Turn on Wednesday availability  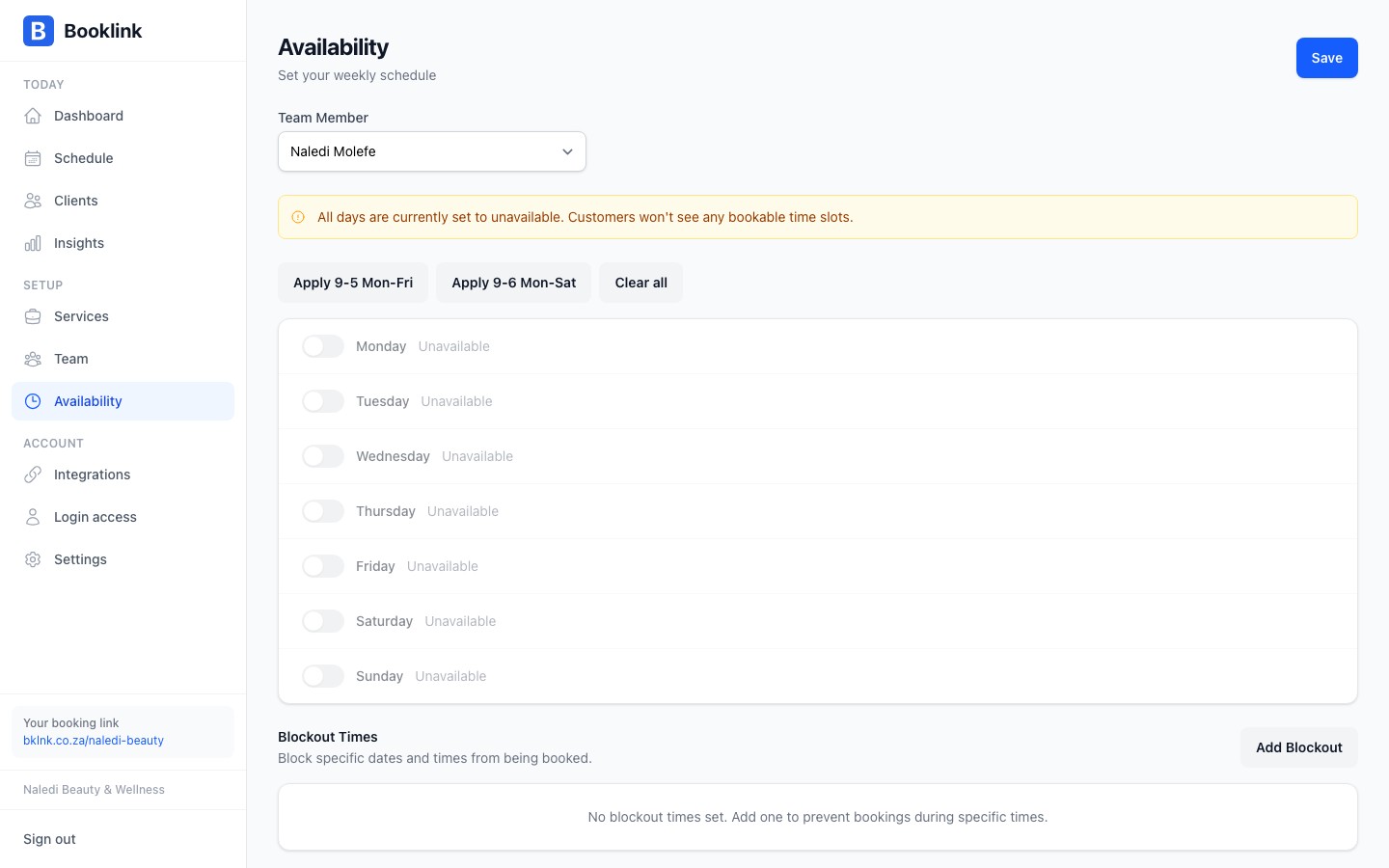[x=323, y=456]
